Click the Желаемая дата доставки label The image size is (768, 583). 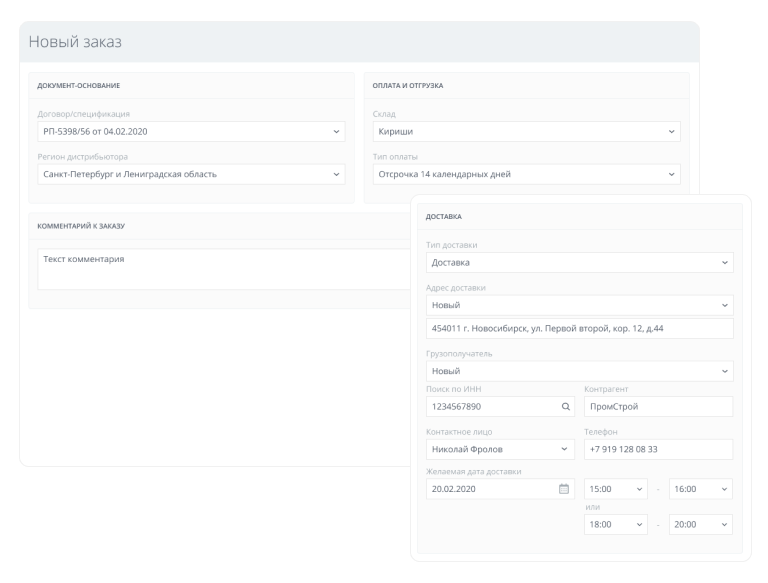pos(474,472)
